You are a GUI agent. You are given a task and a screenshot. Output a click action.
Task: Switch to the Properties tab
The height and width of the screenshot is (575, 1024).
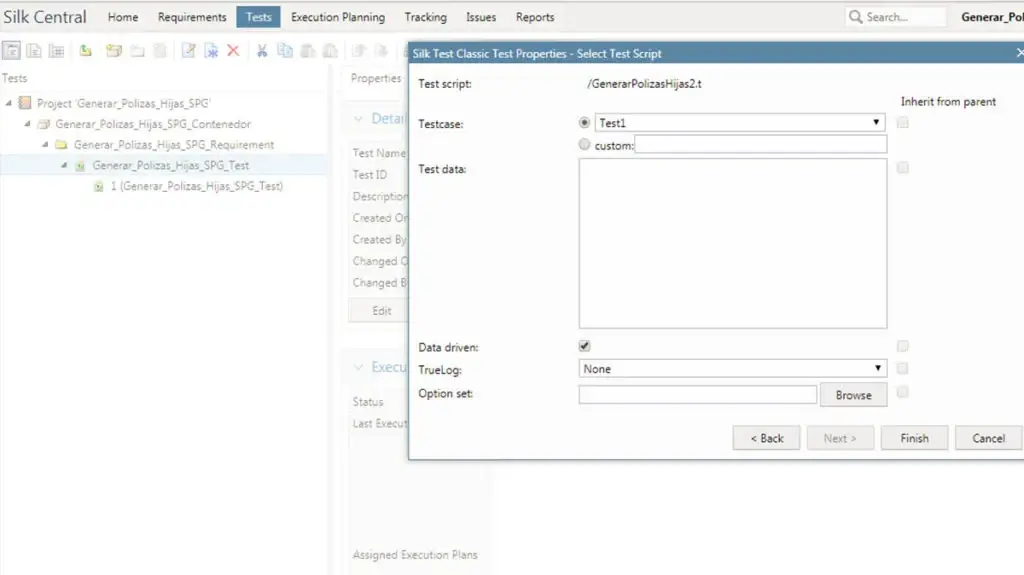point(376,78)
